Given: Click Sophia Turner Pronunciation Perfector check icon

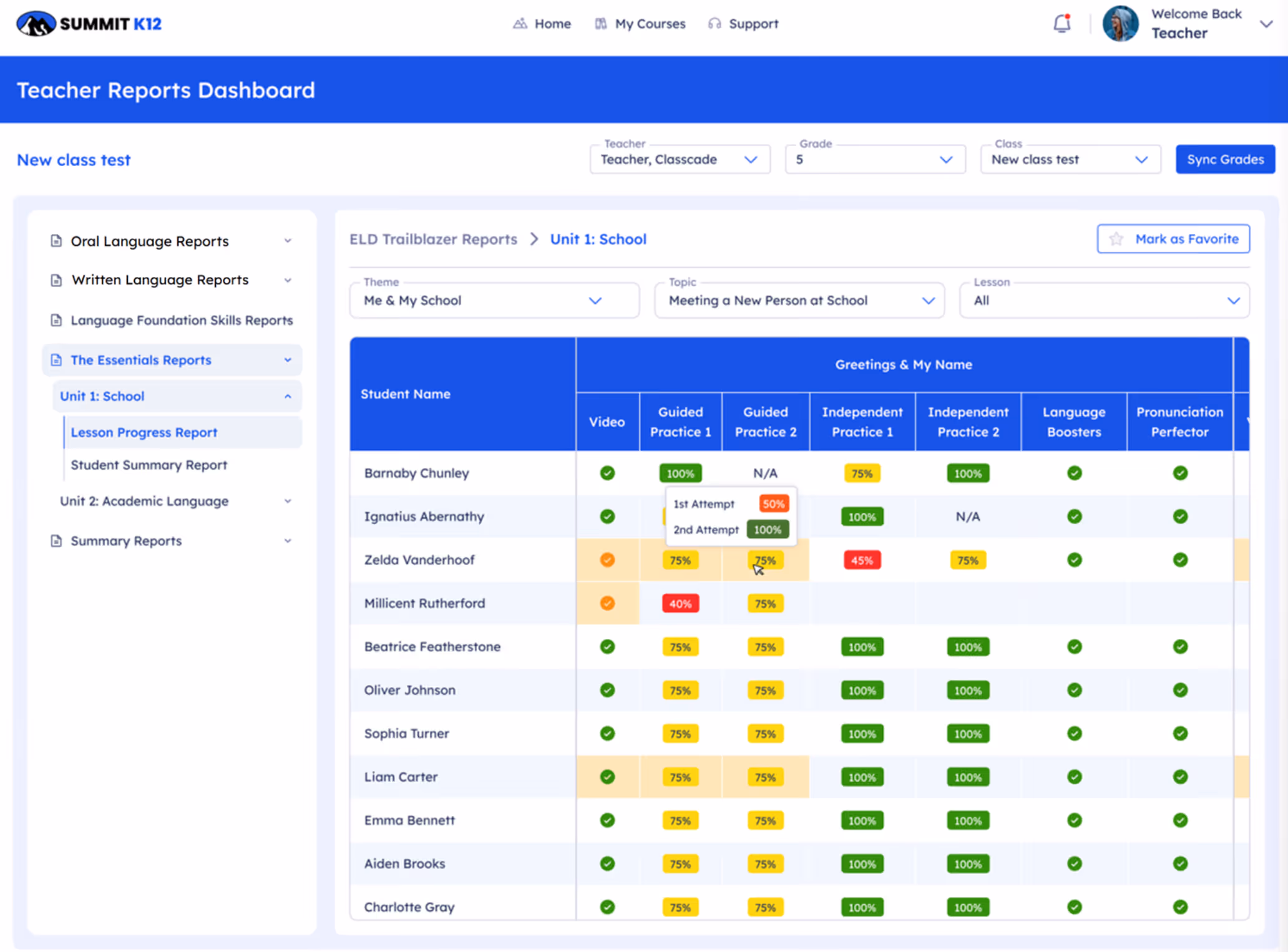Looking at the screenshot, I should [1180, 733].
